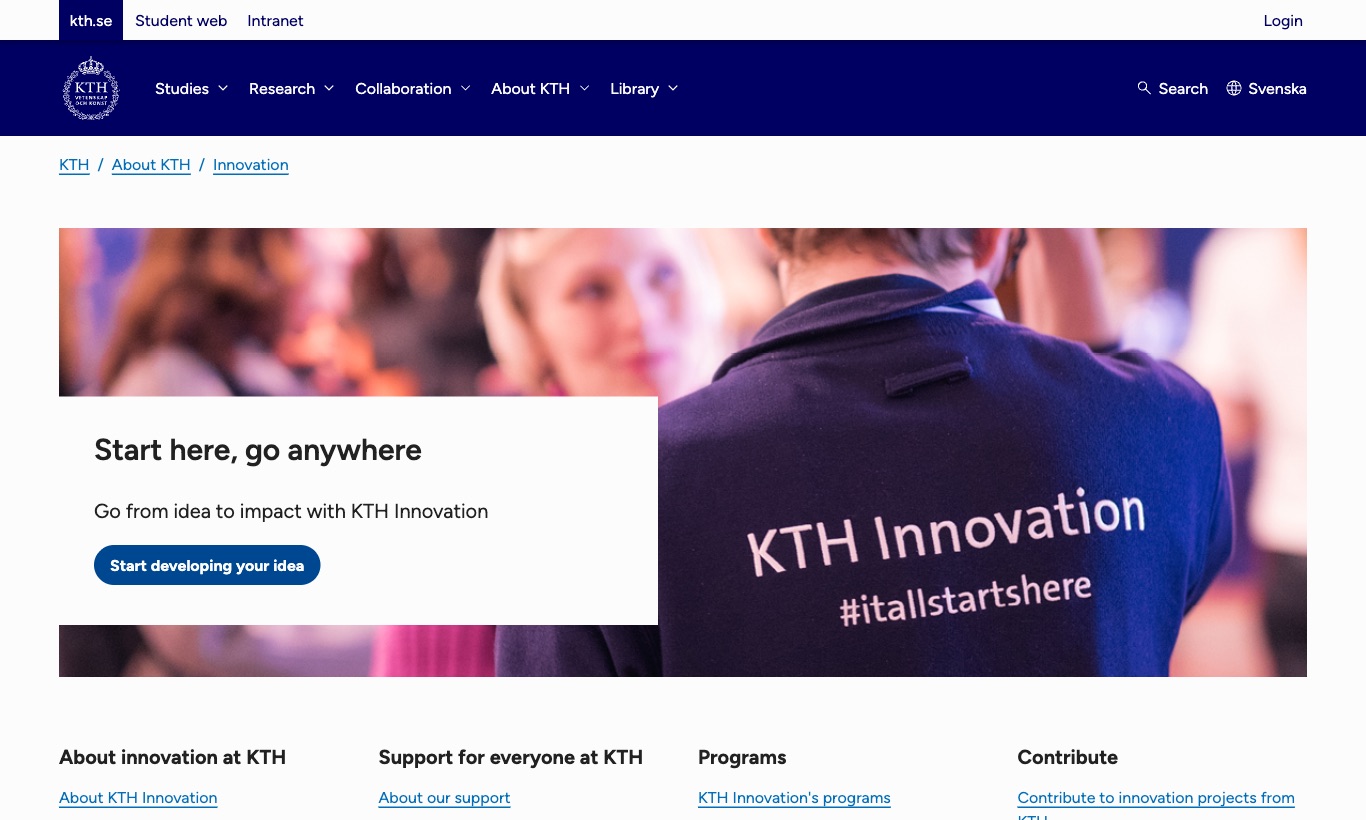Image resolution: width=1366 pixels, height=820 pixels.
Task: Click the globe language icon
Action: (1234, 88)
